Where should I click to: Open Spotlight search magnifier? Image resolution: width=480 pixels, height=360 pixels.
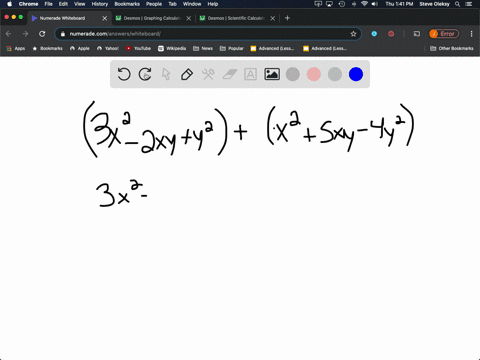coord(458,4)
